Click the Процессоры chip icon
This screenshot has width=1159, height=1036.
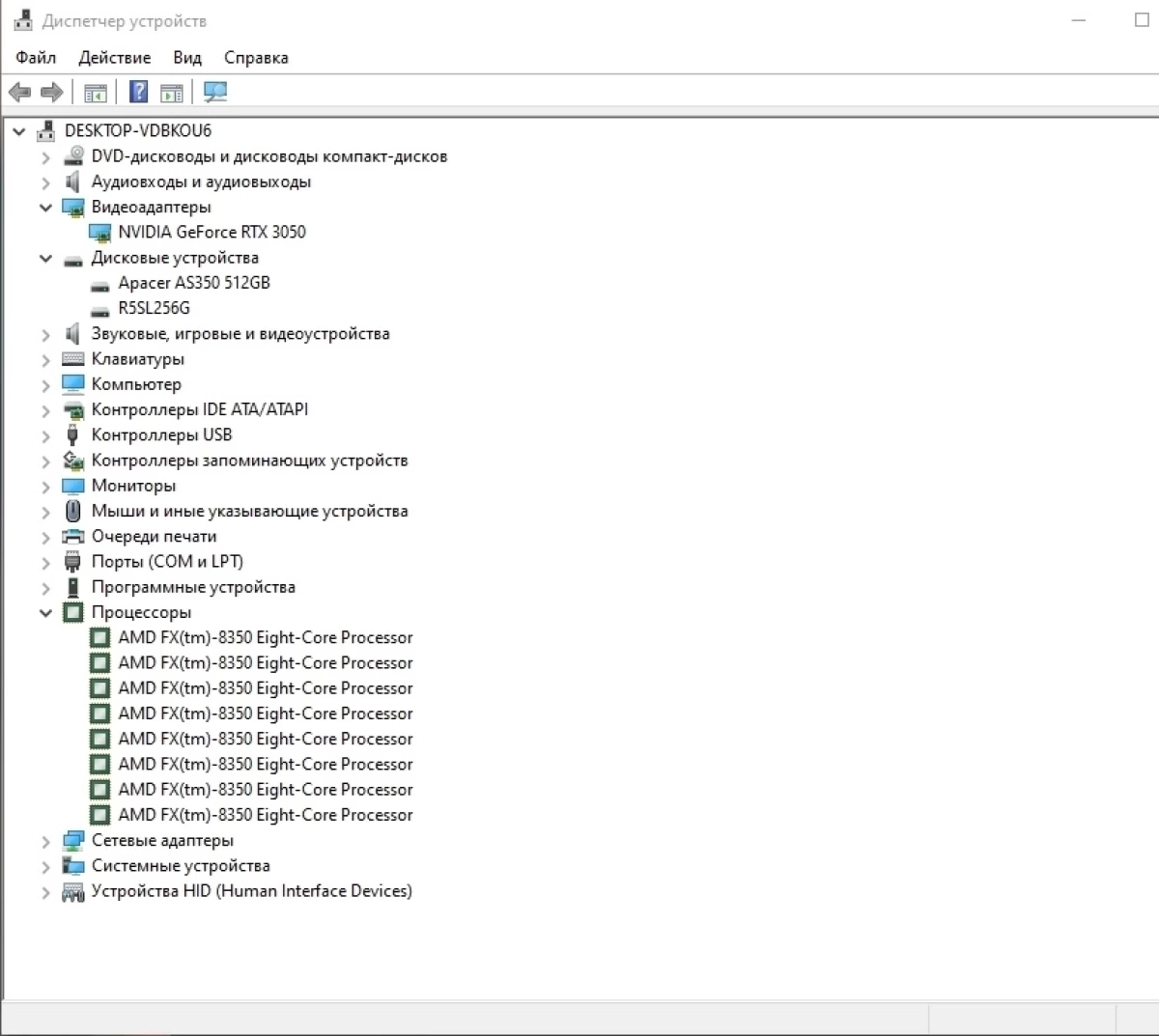click(x=73, y=612)
